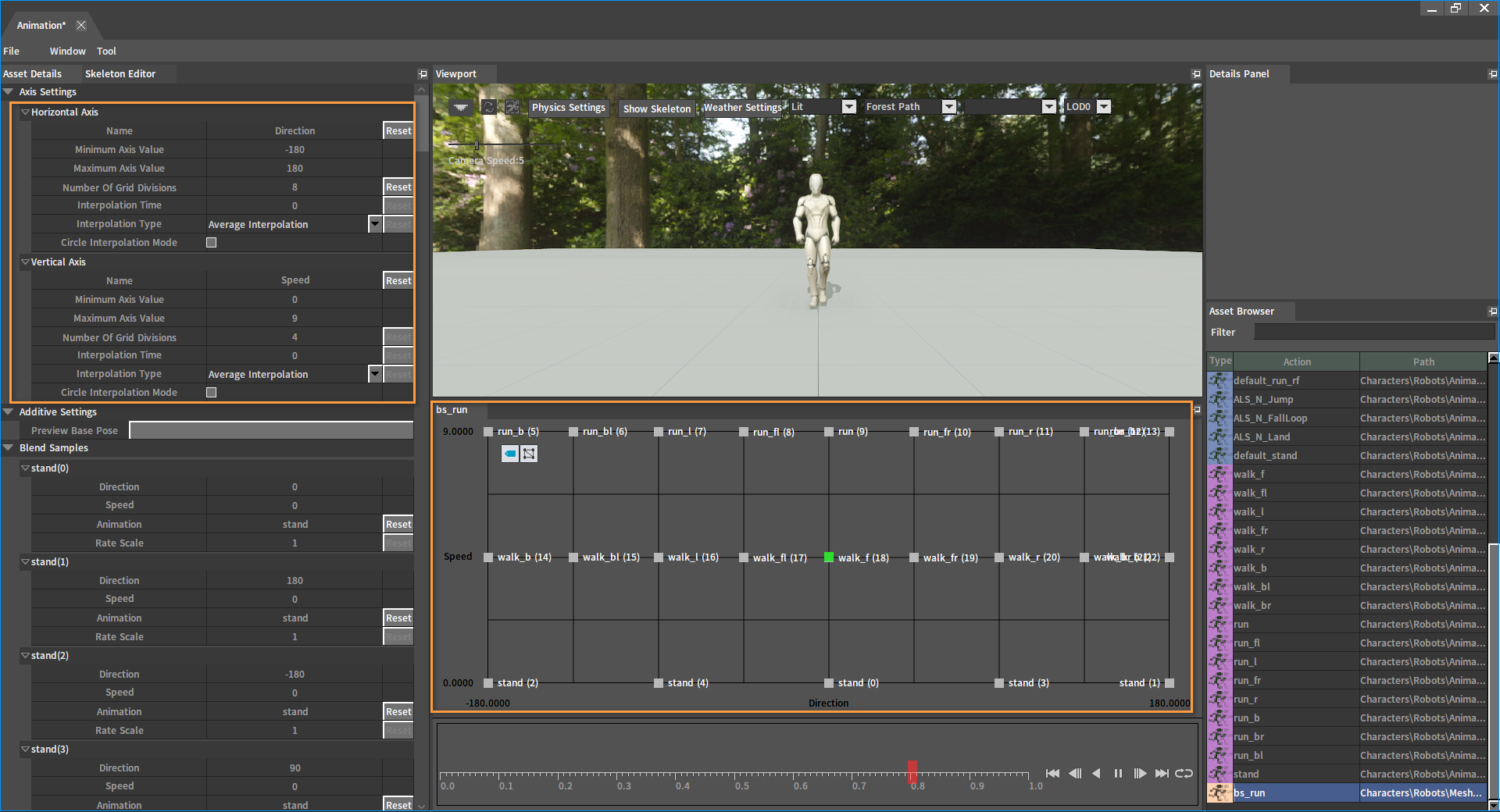Collapse the stand(0) sample
This screenshot has height=812, width=1500.
(25, 468)
